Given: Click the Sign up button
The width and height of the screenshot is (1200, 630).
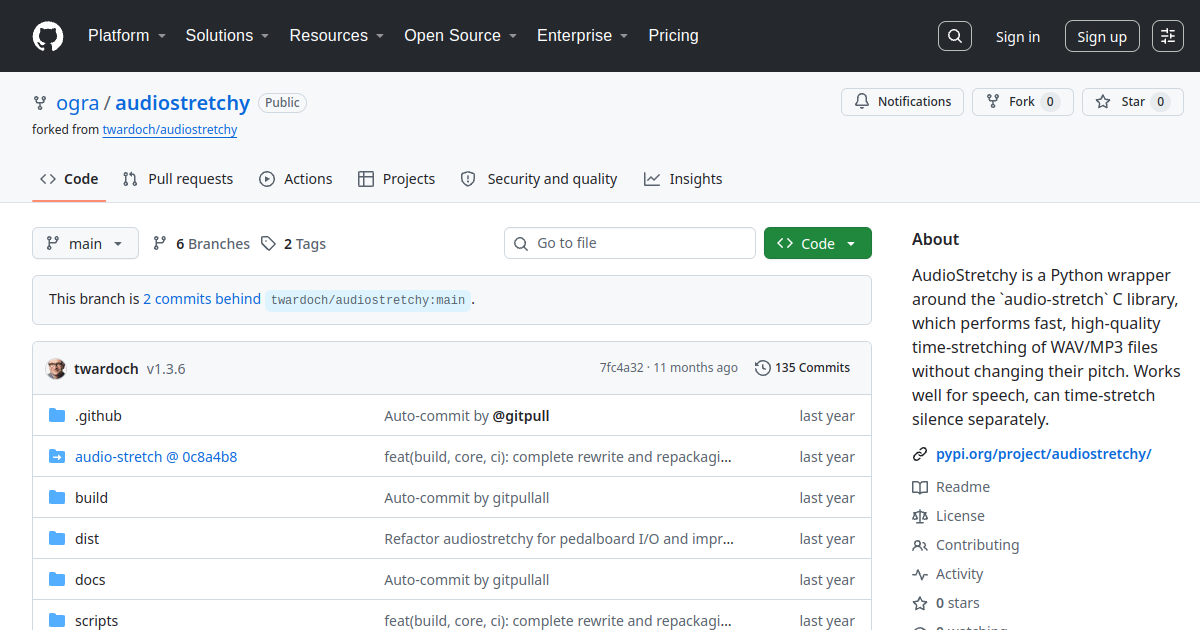Looking at the screenshot, I should [1102, 37].
